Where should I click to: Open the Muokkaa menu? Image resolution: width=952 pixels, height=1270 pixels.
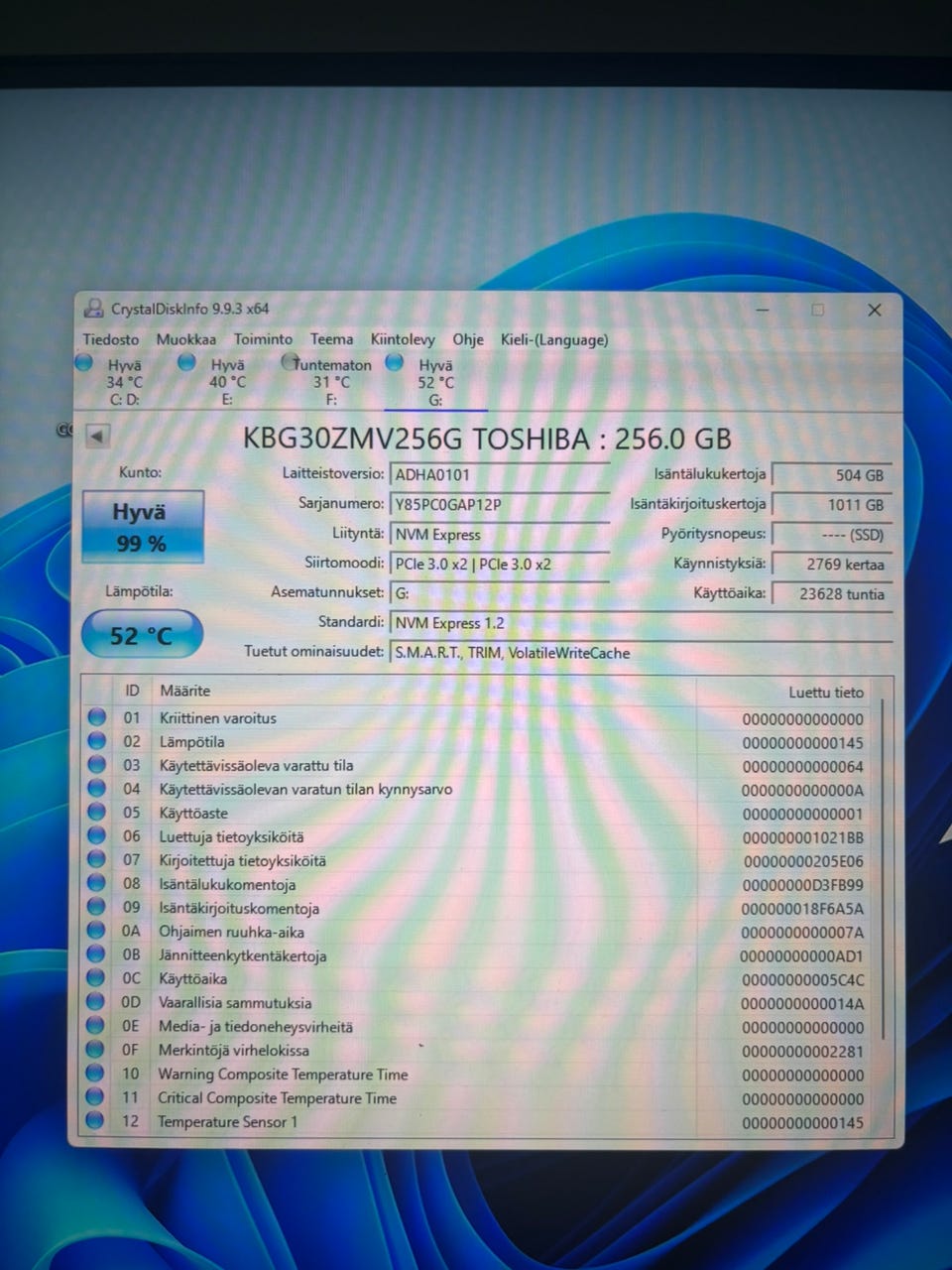click(x=185, y=339)
